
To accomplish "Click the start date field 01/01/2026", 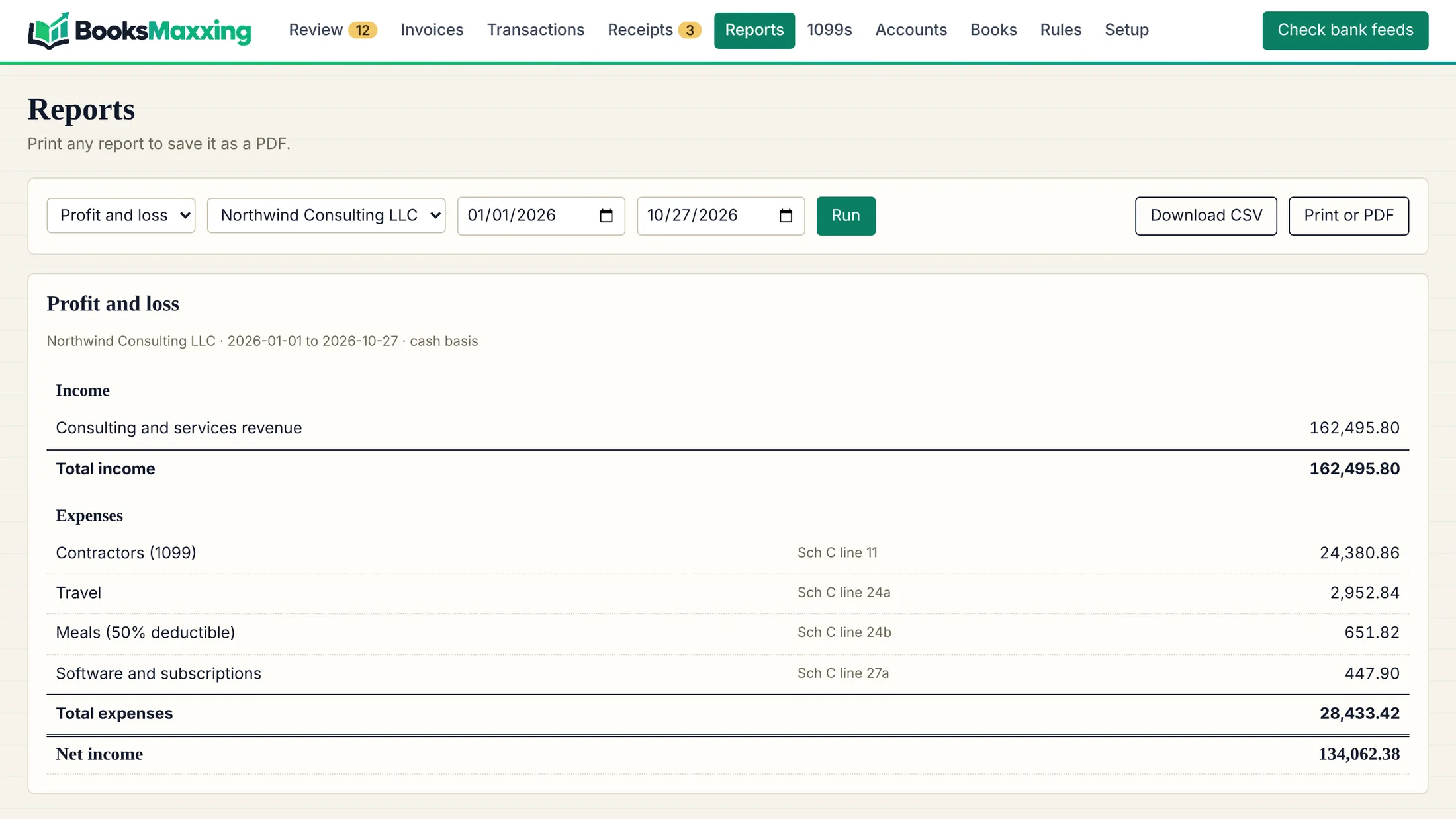I will [541, 216].
